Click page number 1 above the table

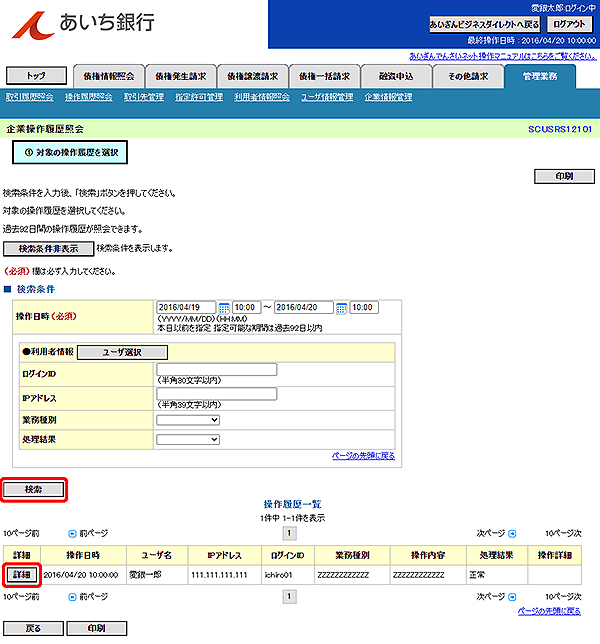(x=290, y=533)
